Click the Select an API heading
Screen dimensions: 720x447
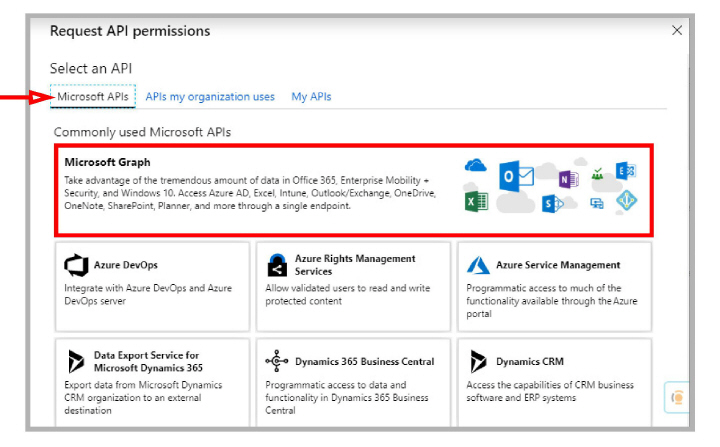[91, 68]
